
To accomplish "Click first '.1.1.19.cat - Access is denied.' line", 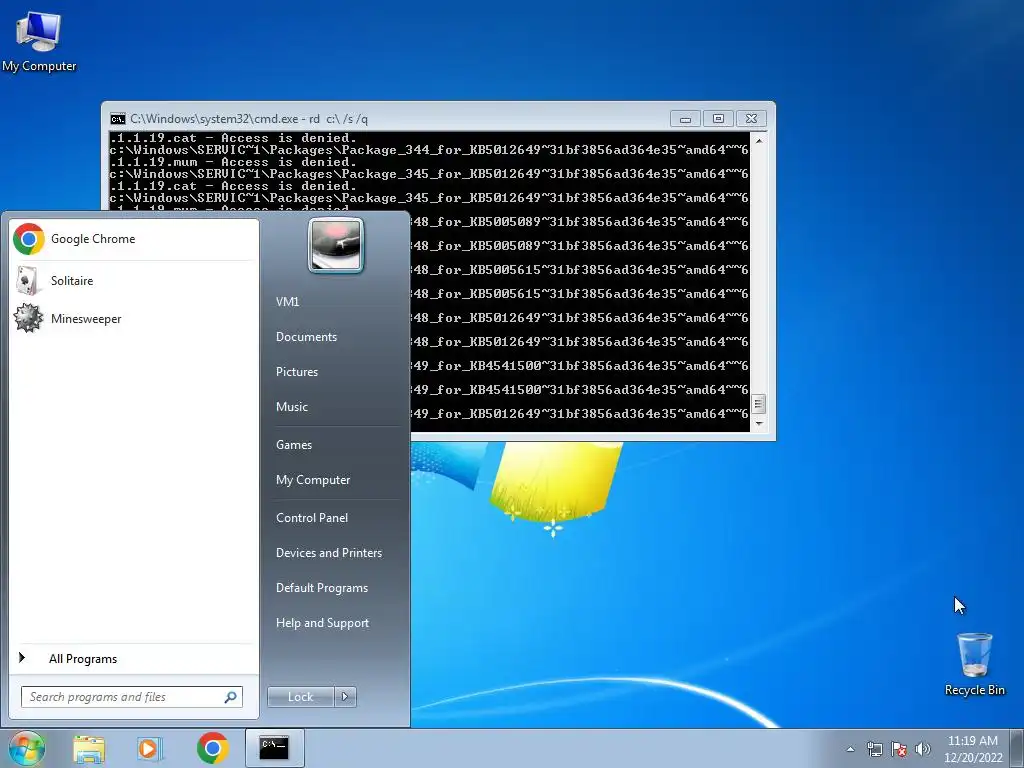I will (233, 138).
